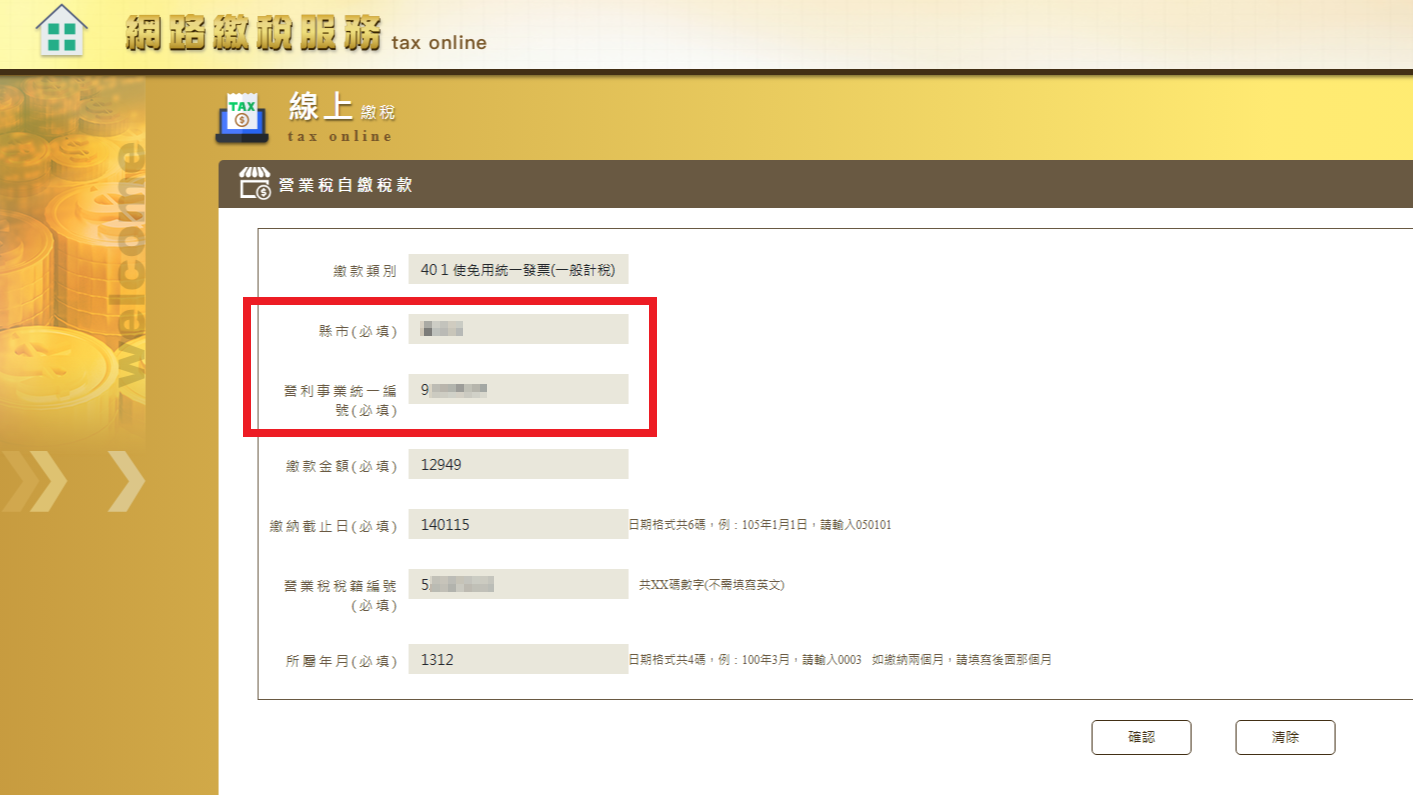This screenshot has width=1413, height=795.
Task: Focus the 營利事業統一編號 input field
Action: pyautogui.click(x=518, y=389)
